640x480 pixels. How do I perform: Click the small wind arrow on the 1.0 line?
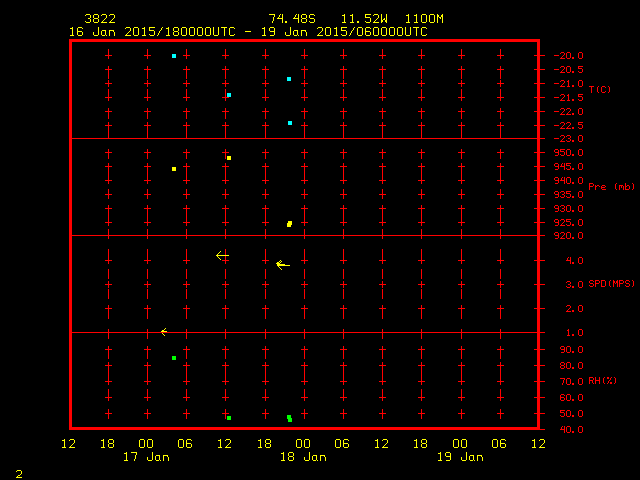pyautogui.click(x=164, y=332)
